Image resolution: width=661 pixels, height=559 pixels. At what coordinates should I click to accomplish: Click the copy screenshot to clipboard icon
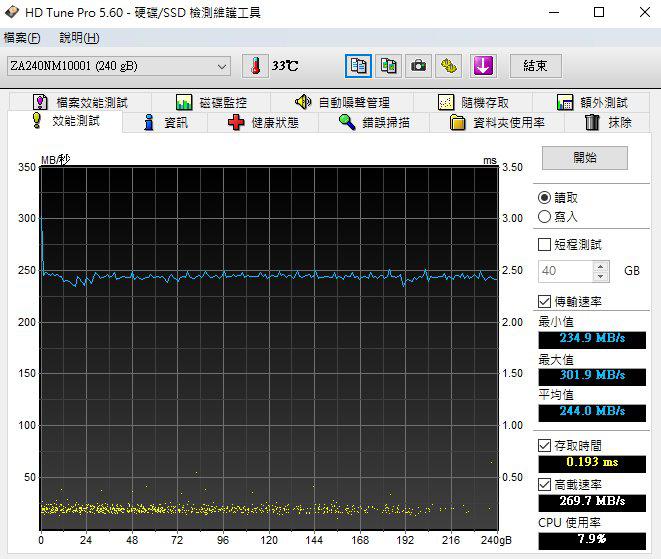389,66
